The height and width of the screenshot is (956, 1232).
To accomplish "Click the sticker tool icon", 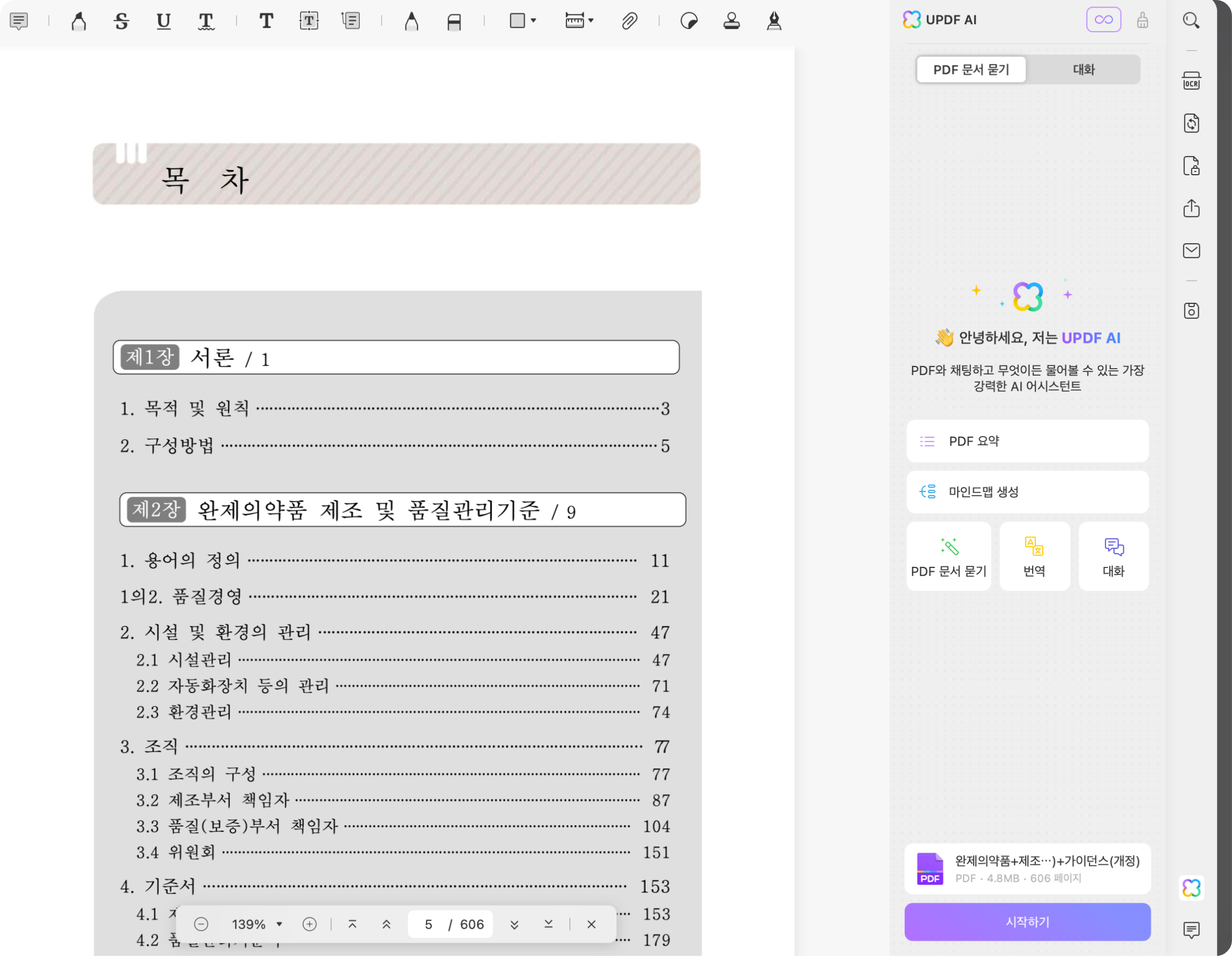I will point(689,21).
